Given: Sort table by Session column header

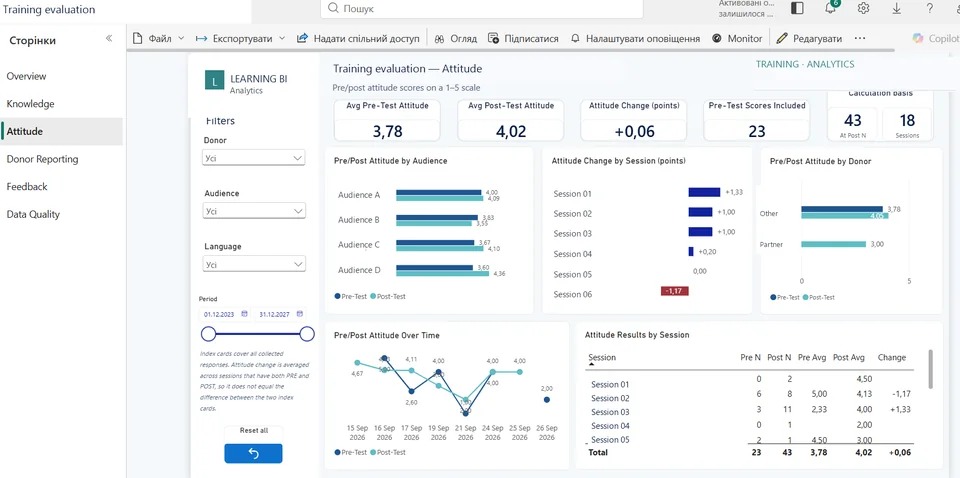Looking at the screenshot, I should point(602,357).
